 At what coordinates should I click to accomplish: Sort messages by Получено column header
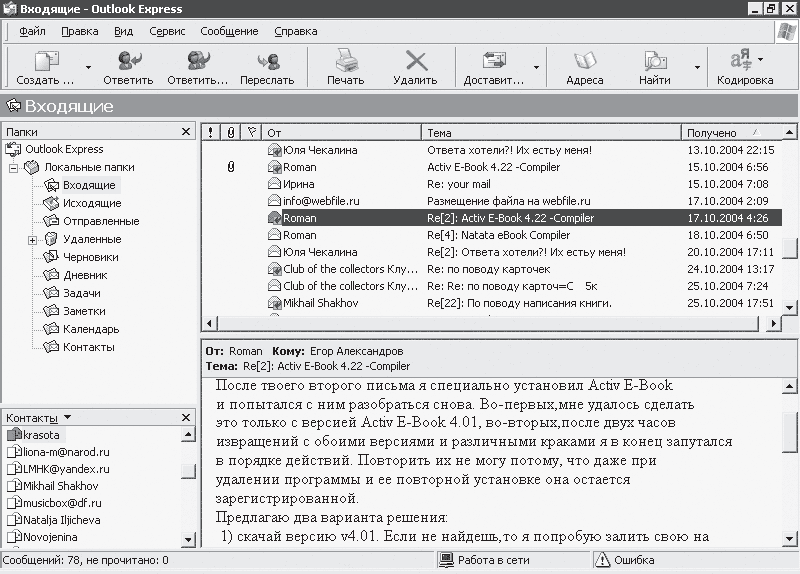click(x=712, y=133)
